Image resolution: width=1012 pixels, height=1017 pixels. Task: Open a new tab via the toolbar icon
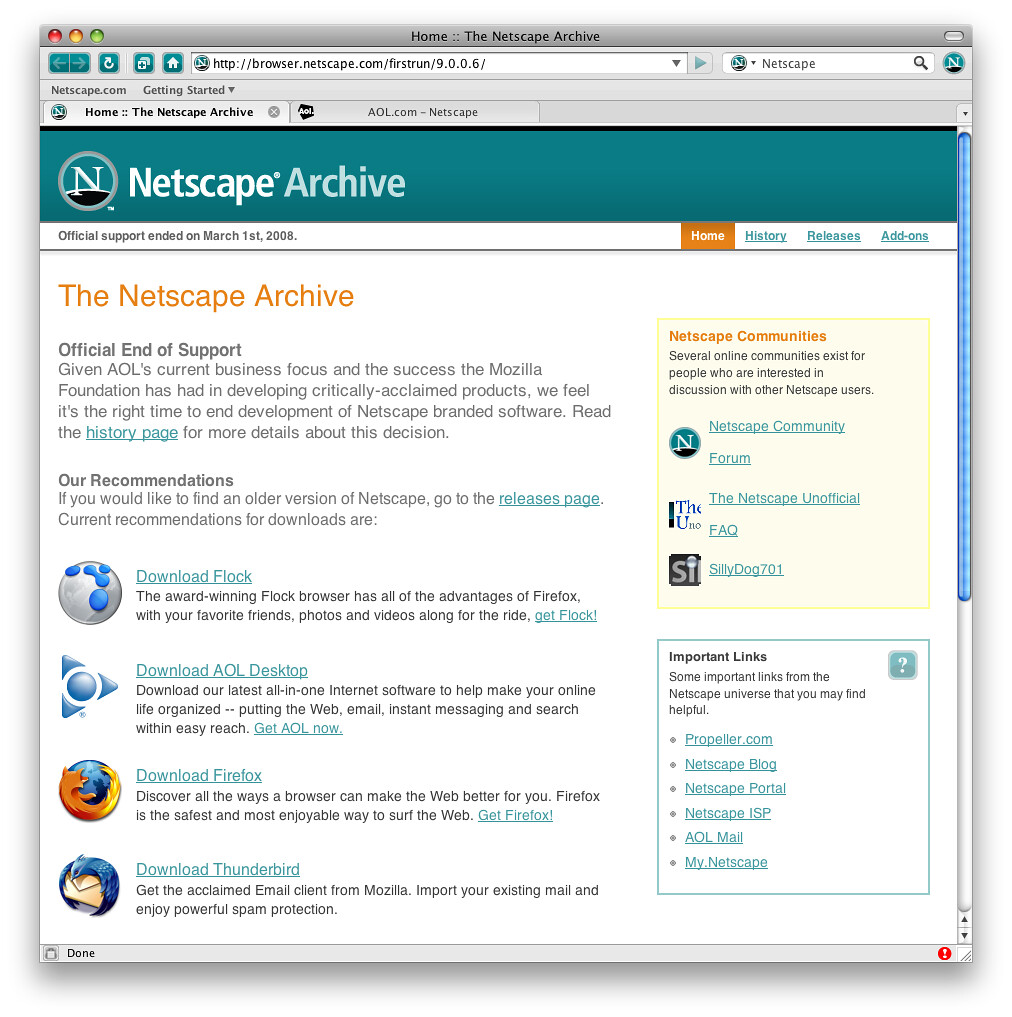(143, 62)
